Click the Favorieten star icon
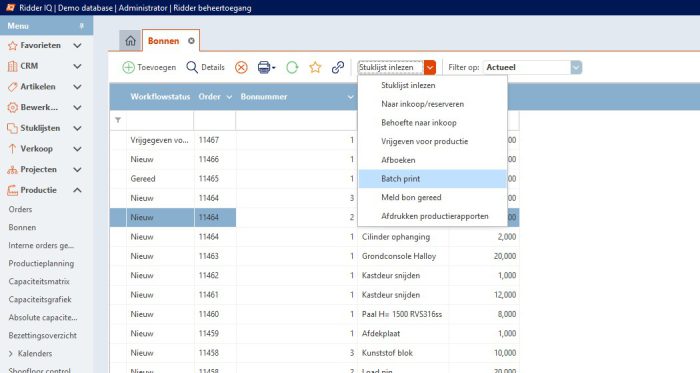 [x=12, y=46]
